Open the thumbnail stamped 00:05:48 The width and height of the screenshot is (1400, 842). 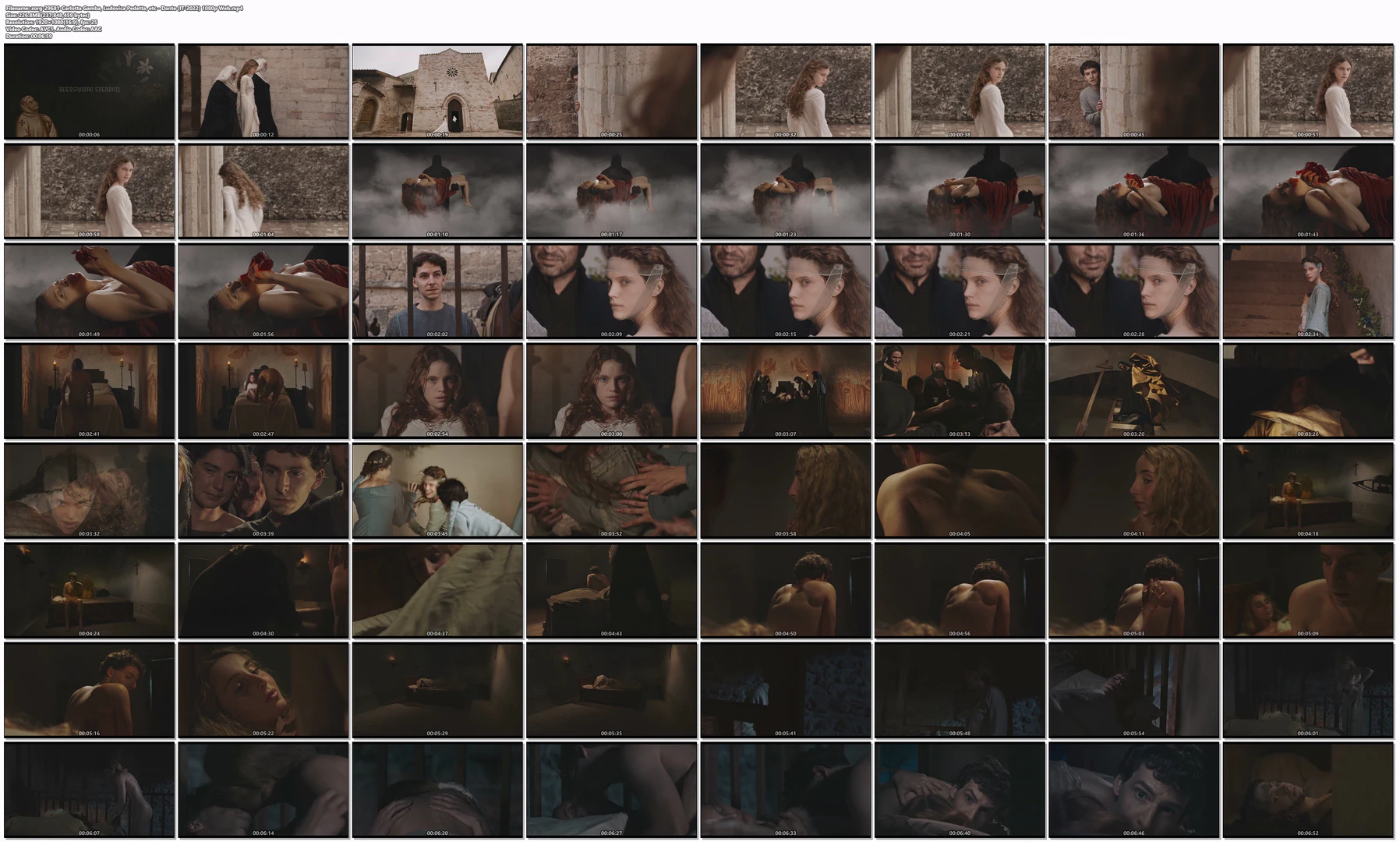(x=960, y=690)
